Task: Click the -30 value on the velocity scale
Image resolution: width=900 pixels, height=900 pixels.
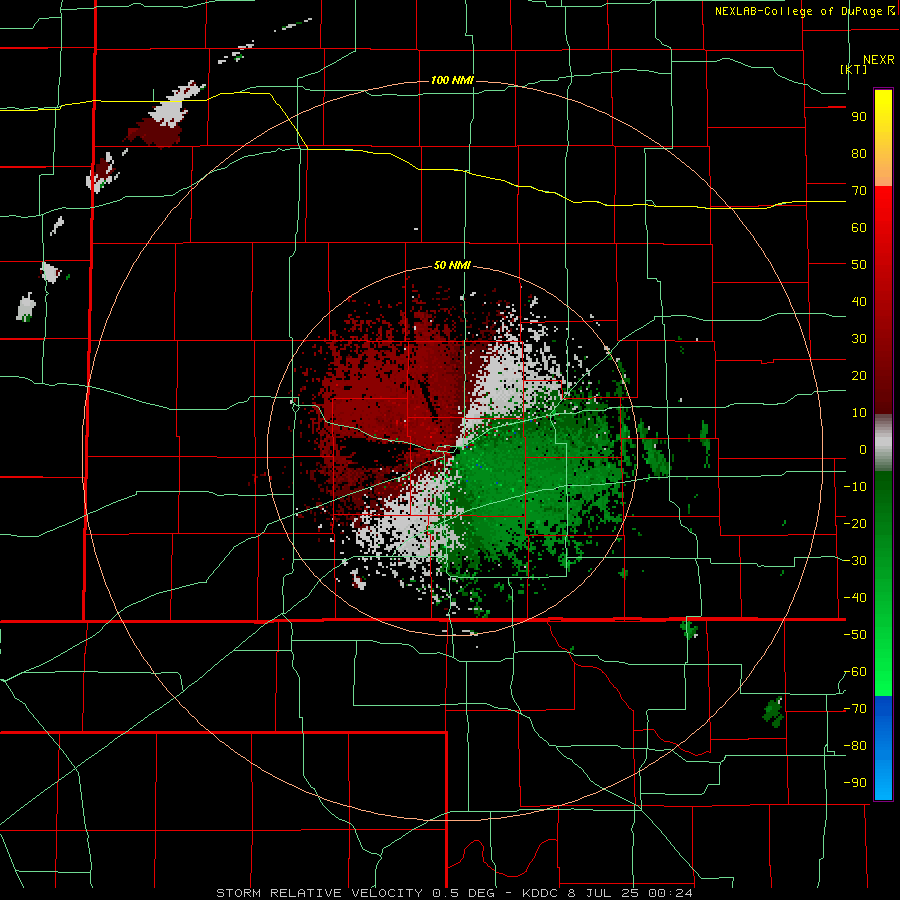Action: click(x=855, y=561)
